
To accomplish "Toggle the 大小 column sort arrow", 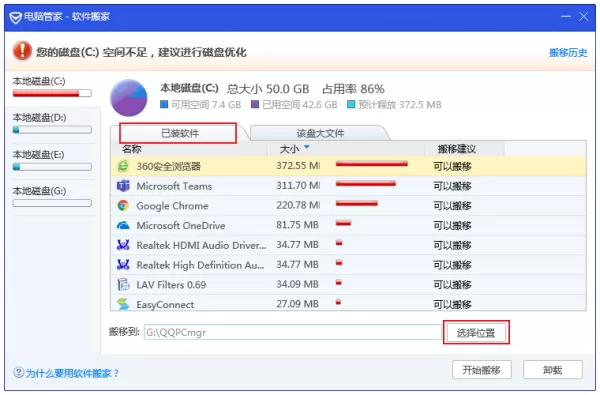I will (307, 147).
